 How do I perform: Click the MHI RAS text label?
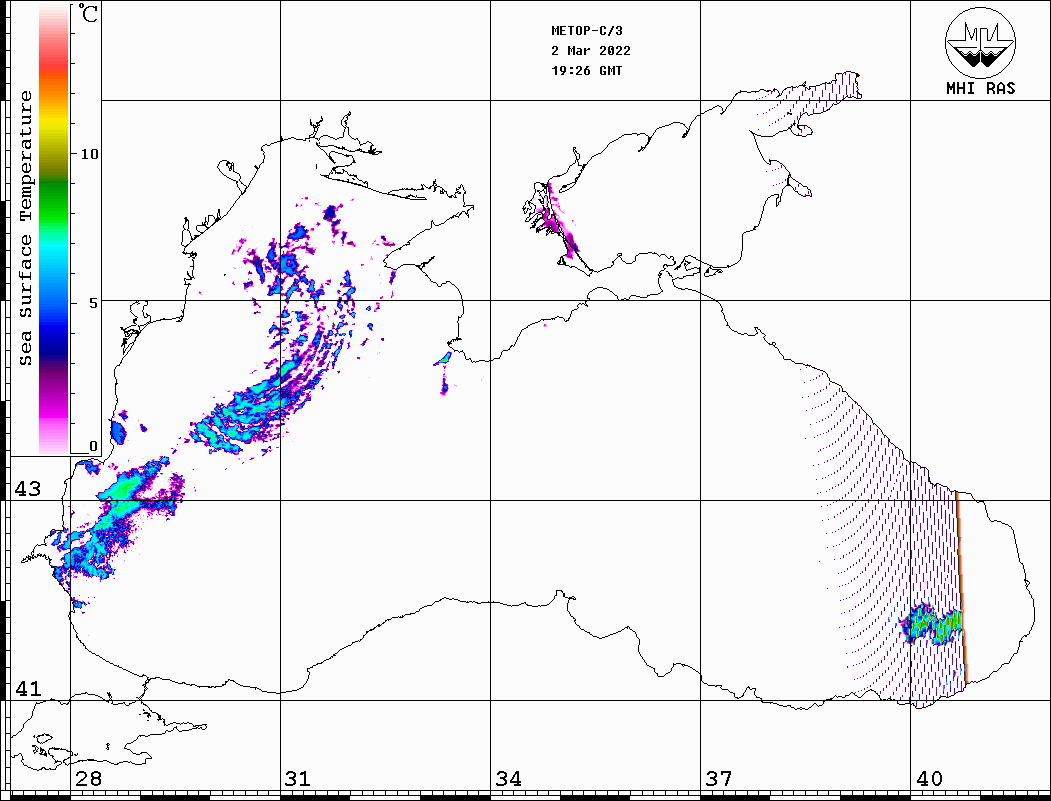pyautogui.click(x=980, y=89)
